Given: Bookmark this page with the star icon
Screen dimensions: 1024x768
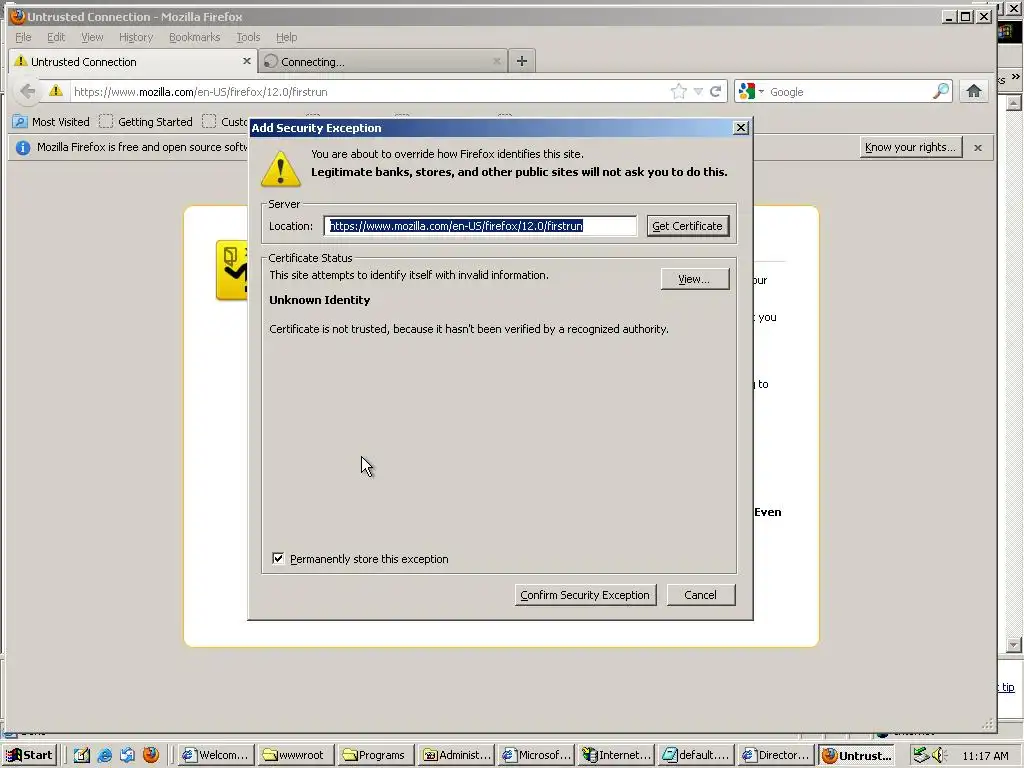Looking at the screenshot, I should [x=679, y=91].
